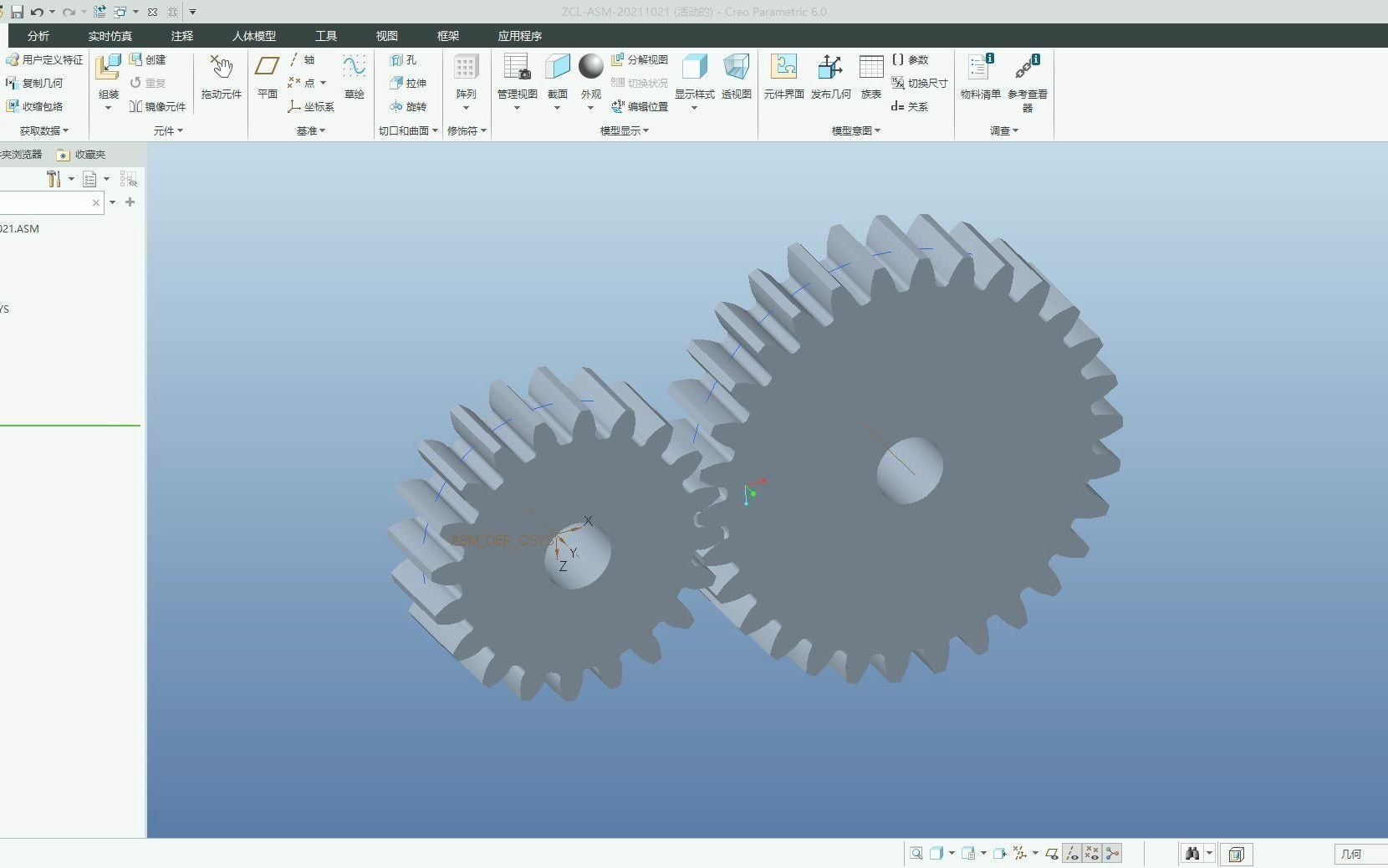
Task: Click the 镜像元件 mirror component button
Action: pyautogui.click(x=157, y=107)
